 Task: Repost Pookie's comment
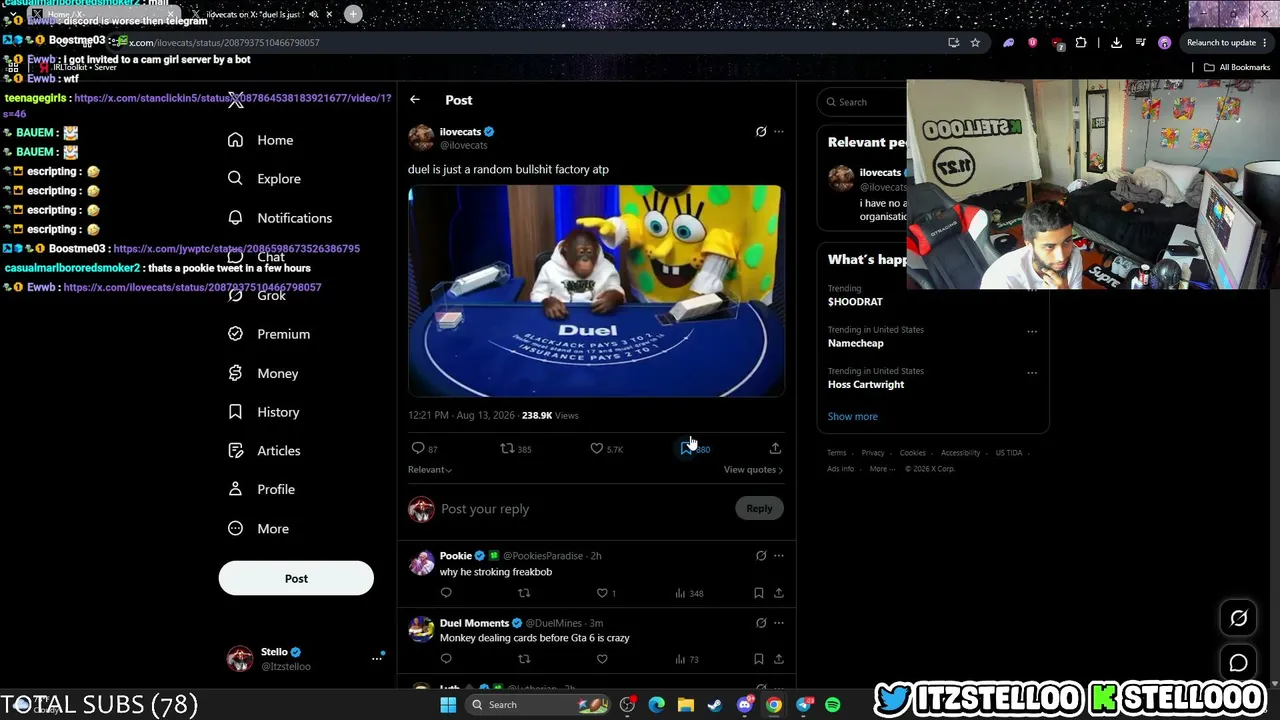point(524,593)
